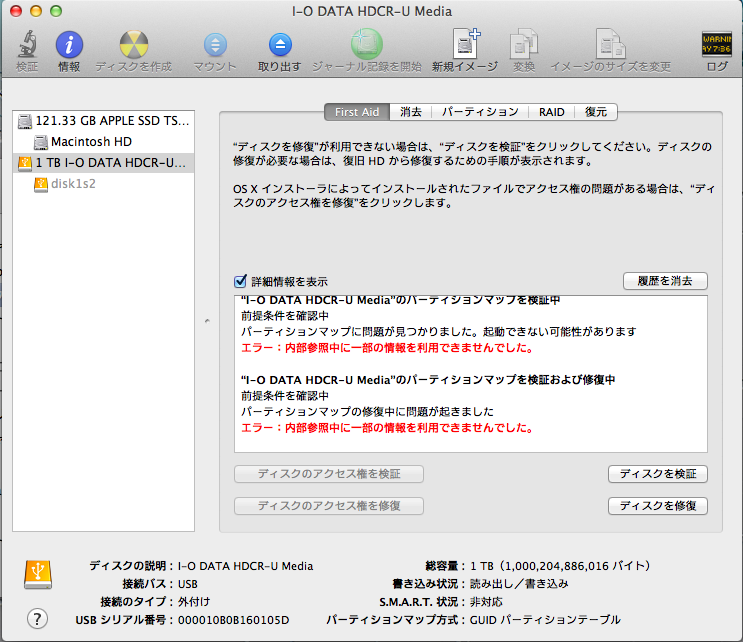
Task: Switch to the 復元 tab
Action: pyautogui.click(x=596, y=112)
